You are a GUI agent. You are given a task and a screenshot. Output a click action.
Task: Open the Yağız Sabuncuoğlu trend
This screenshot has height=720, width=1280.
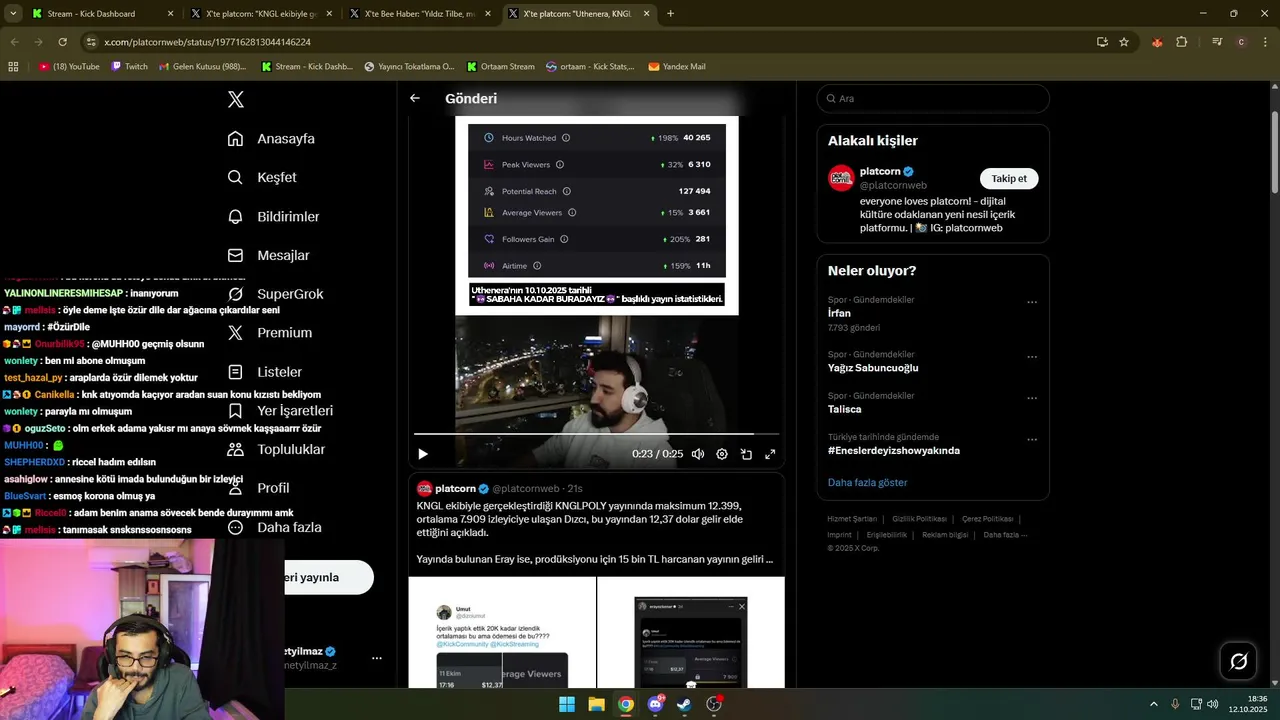873,367
